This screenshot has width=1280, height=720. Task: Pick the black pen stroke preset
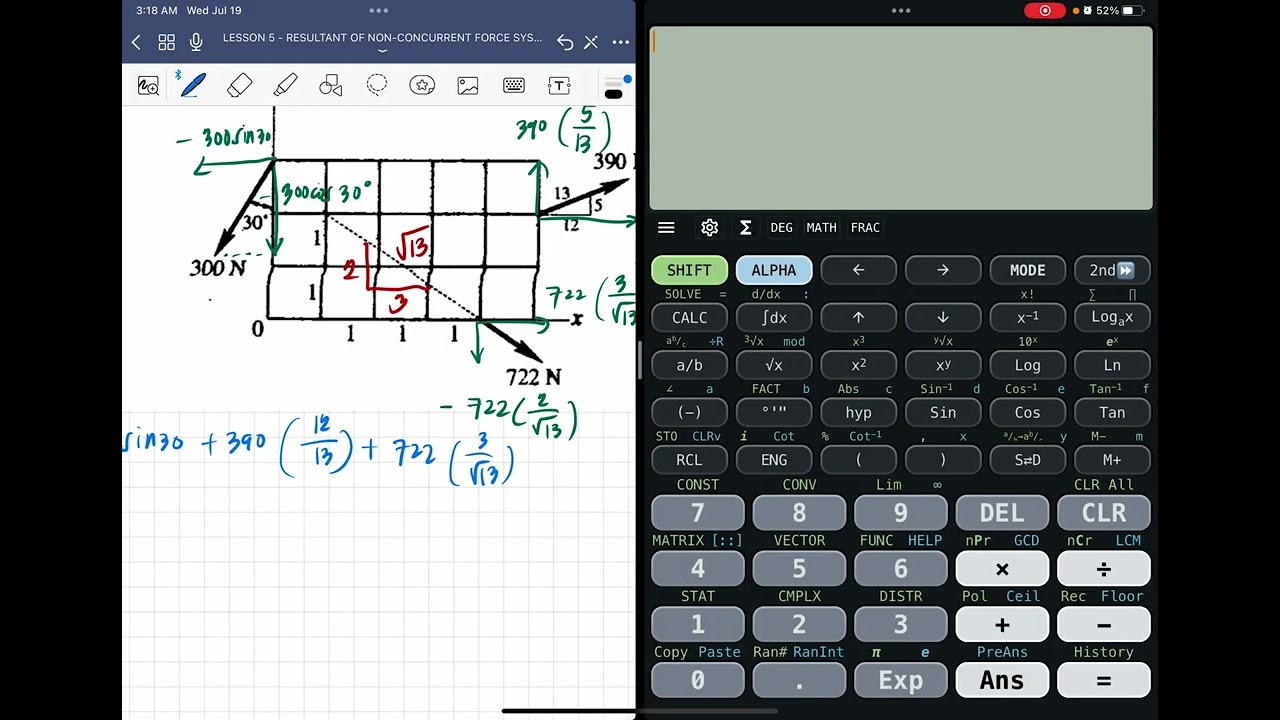(x=614, y=94)
